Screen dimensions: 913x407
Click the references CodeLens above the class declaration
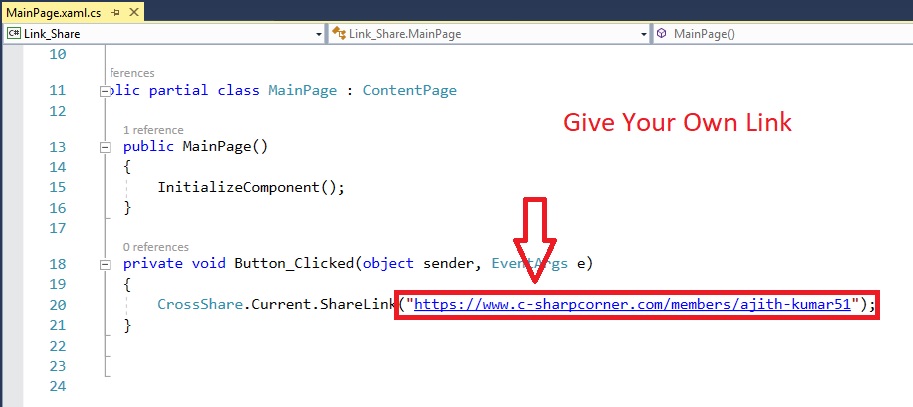132,73
